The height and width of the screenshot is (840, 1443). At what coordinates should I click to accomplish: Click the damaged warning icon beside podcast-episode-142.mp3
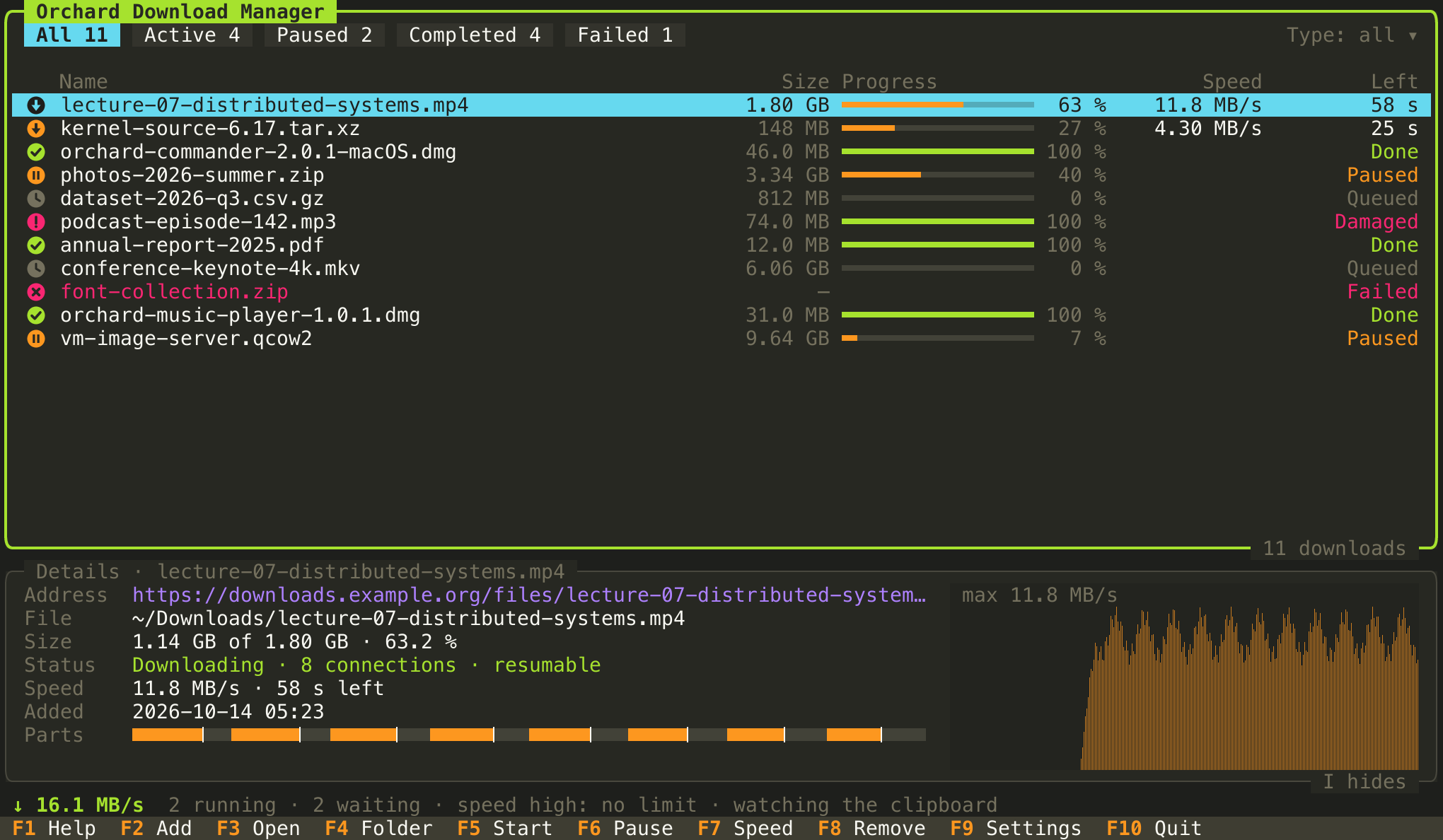point(36,222)
